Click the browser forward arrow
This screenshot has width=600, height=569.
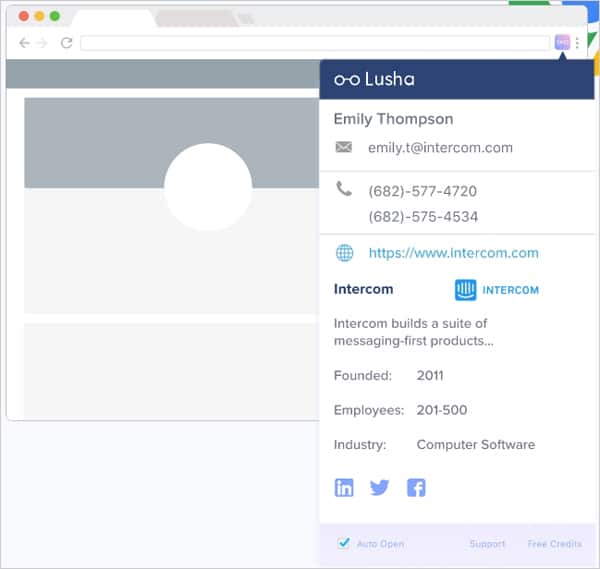coord(42,43)
